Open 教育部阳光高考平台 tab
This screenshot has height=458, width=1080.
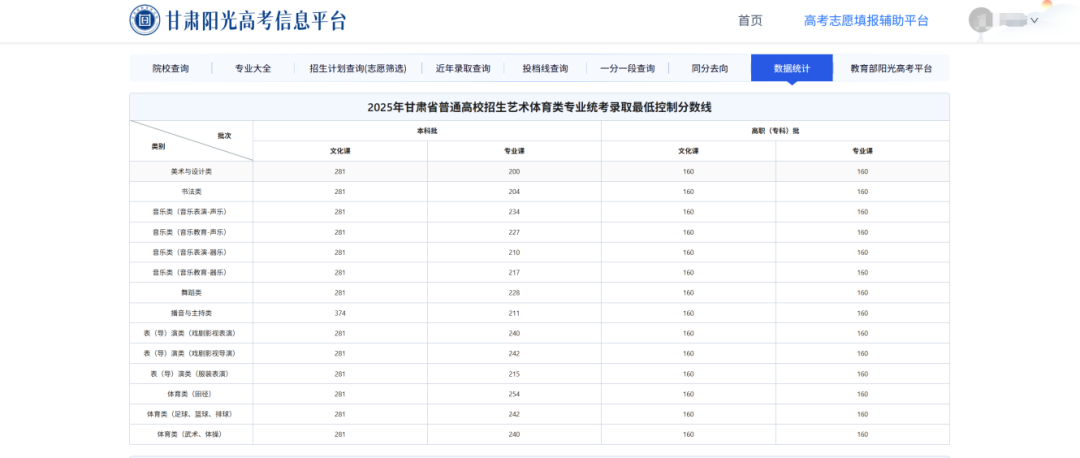891,68
